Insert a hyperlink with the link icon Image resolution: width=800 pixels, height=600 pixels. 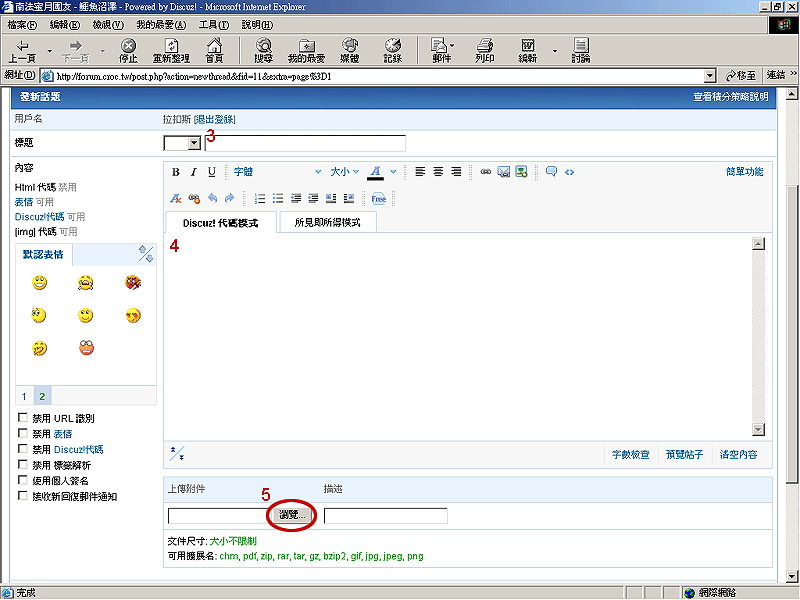point(486,172)
